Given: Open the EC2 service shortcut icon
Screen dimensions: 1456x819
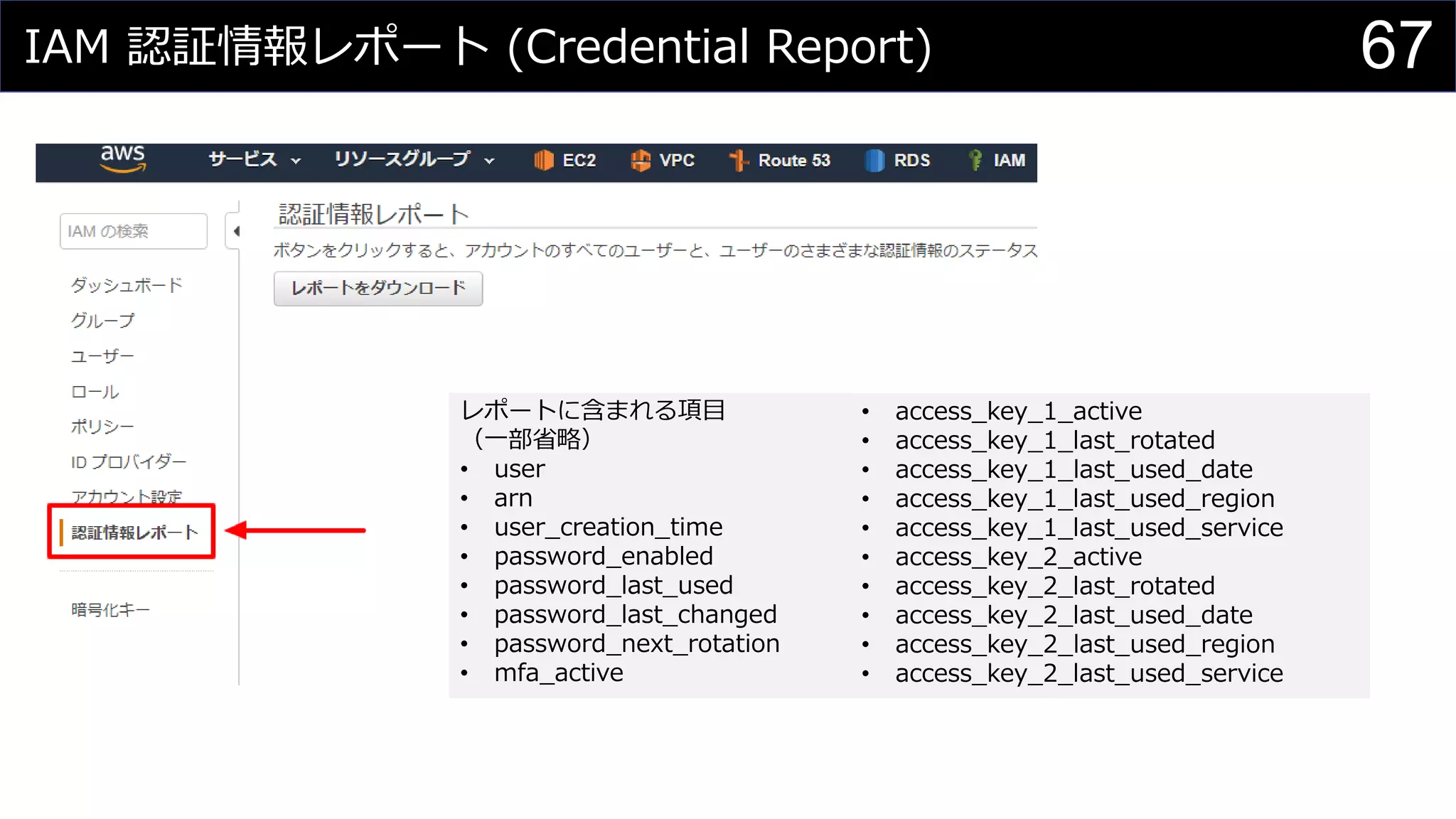Looking at the screenshot, I should [544, 161].
